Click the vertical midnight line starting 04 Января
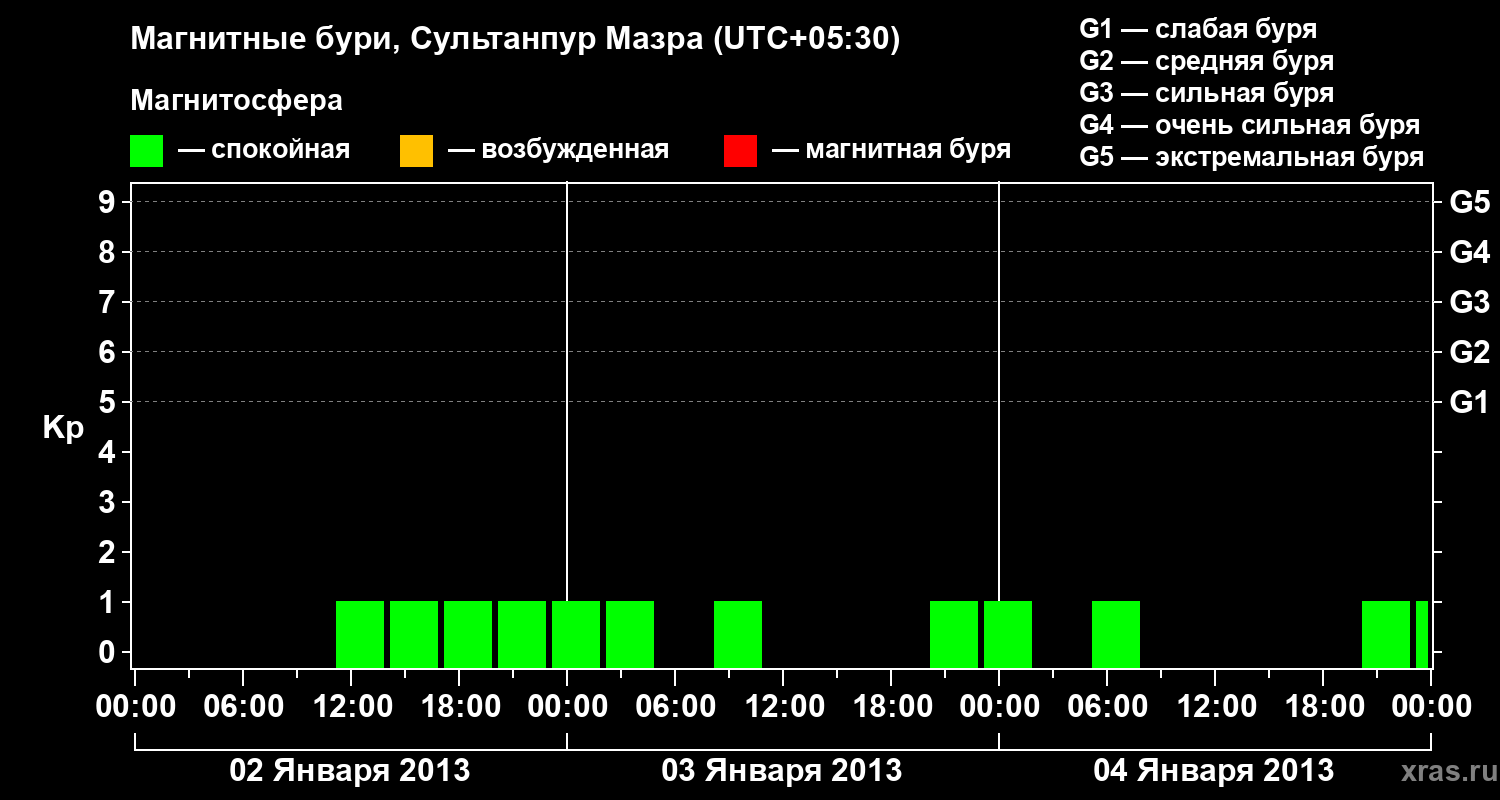1500x800 pixels. 999,390
